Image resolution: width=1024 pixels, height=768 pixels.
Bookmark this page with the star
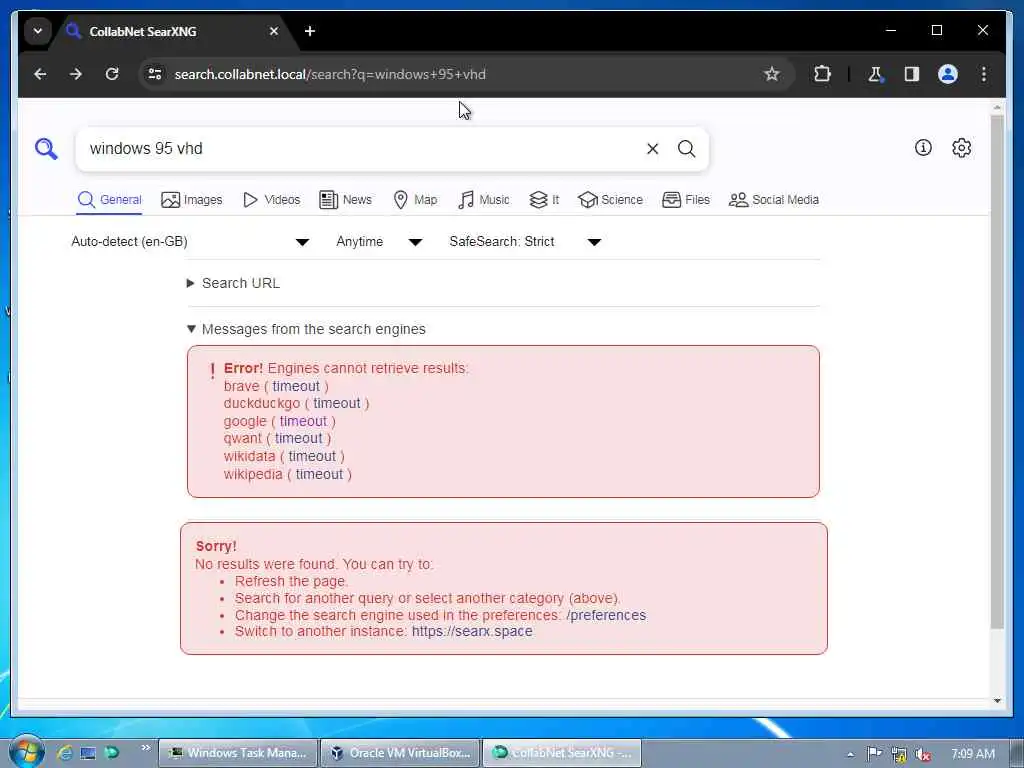tap(771, 74)
